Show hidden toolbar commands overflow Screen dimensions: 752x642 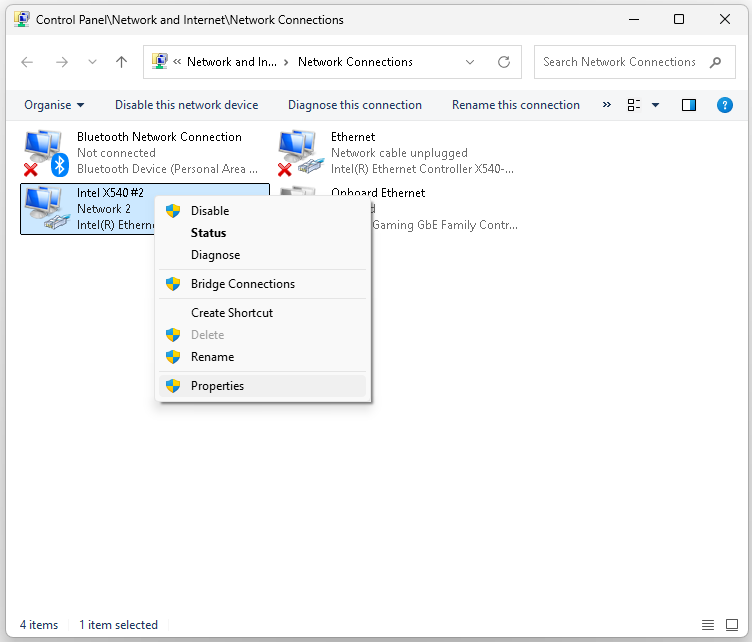pos(606,105)
